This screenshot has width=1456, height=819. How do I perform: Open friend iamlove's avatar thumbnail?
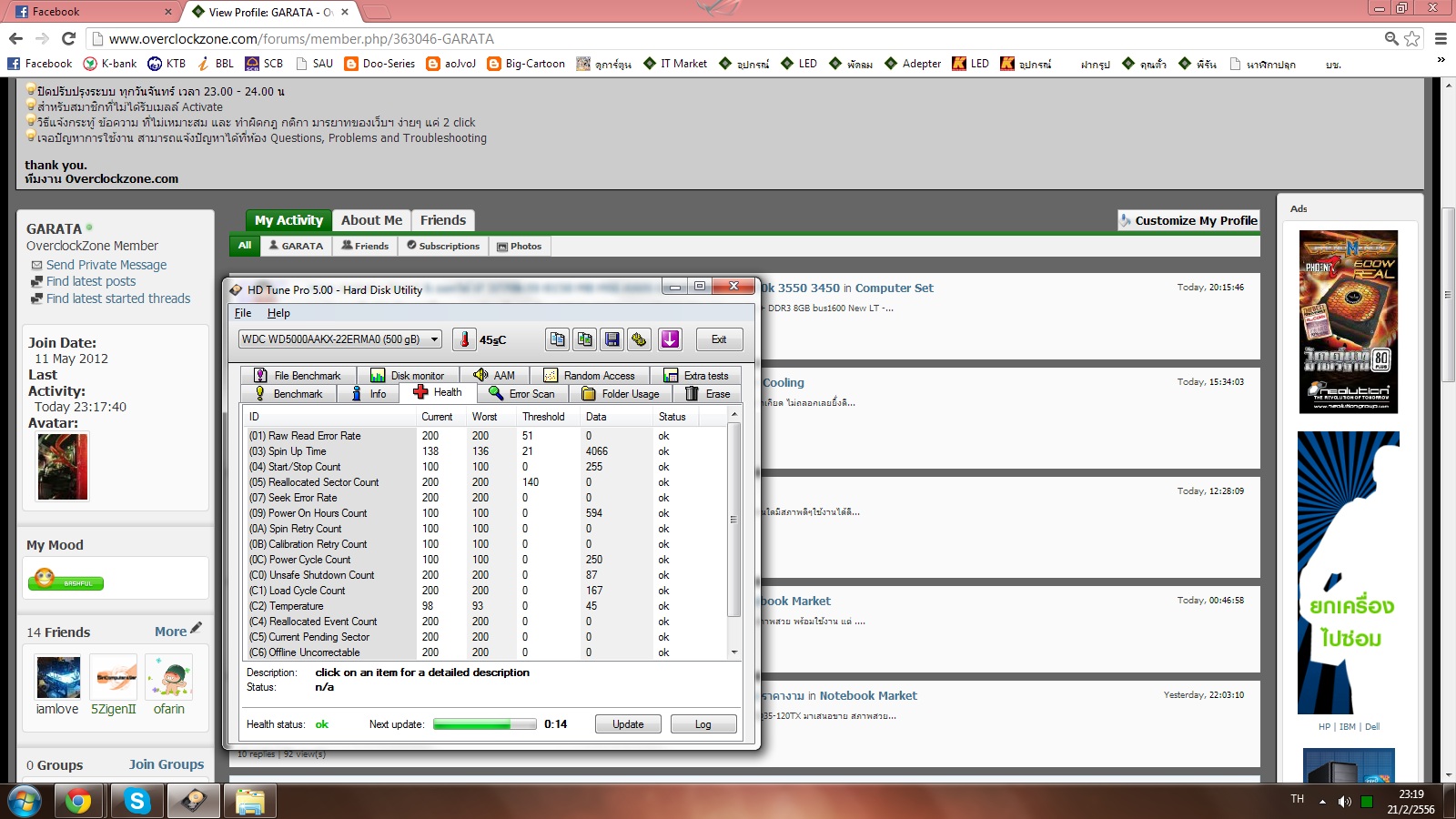58,678
